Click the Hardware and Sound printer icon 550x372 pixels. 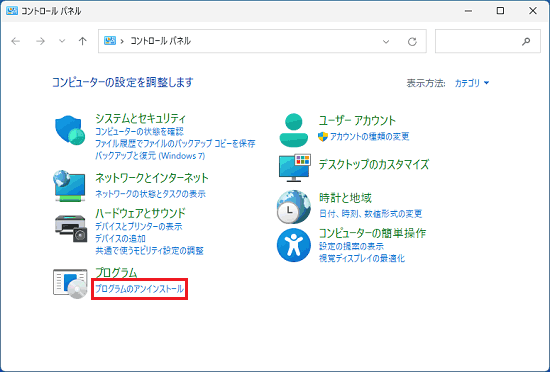pos(71,228)
